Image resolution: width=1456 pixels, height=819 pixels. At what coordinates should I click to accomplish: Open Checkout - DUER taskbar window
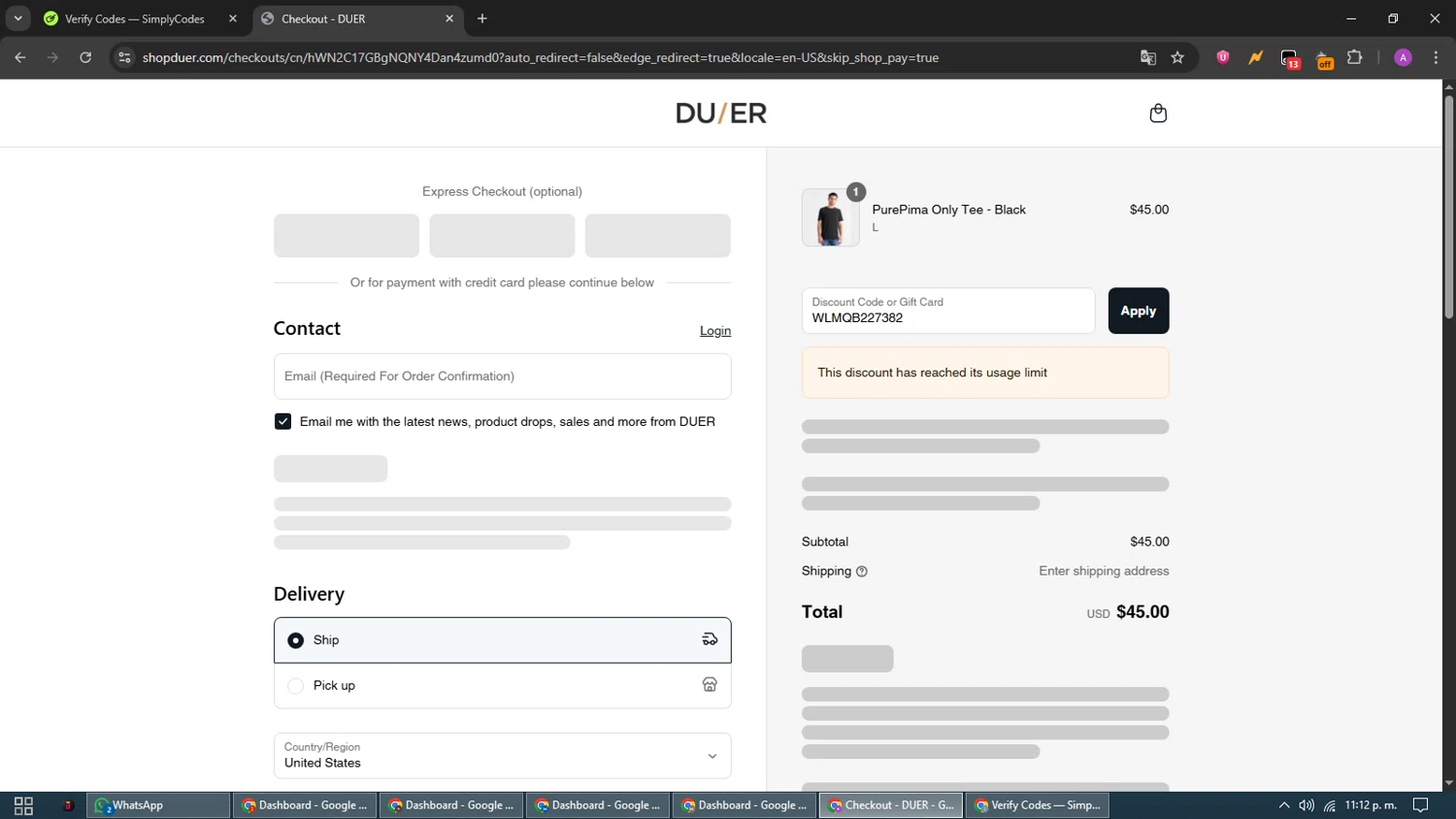(x=891, y=805)
